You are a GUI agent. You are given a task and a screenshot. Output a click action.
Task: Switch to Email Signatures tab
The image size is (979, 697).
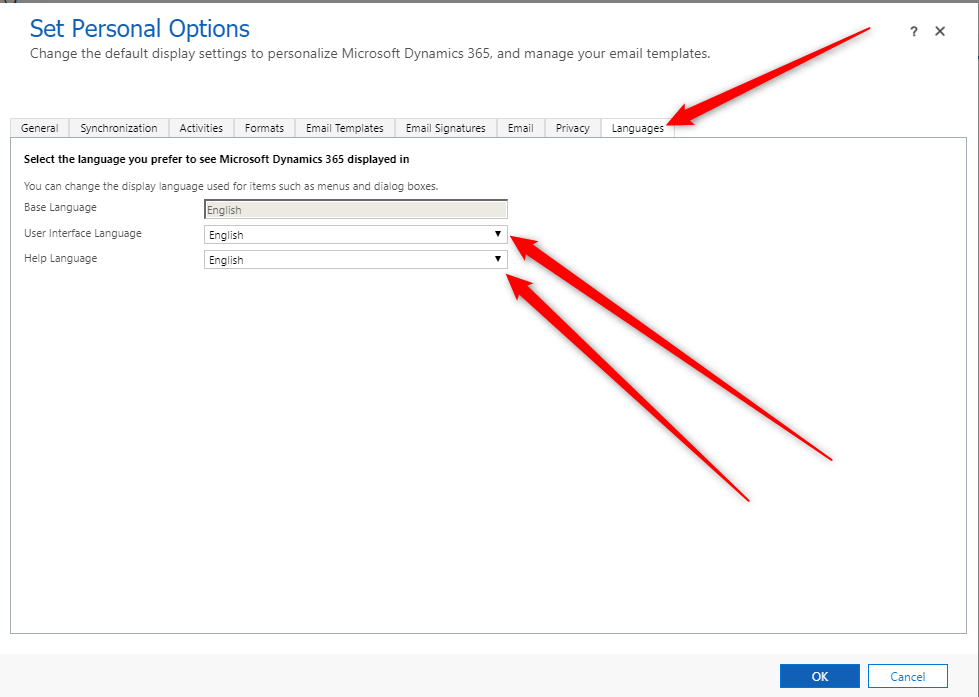[x=445, y=128]
